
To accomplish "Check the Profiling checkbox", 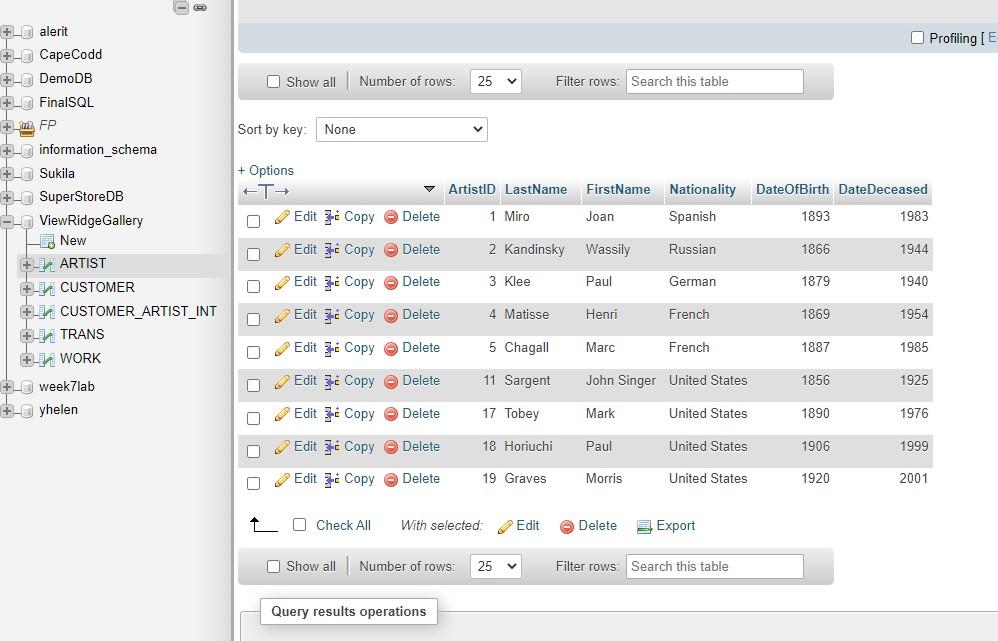I will click(x=917, y=37).
